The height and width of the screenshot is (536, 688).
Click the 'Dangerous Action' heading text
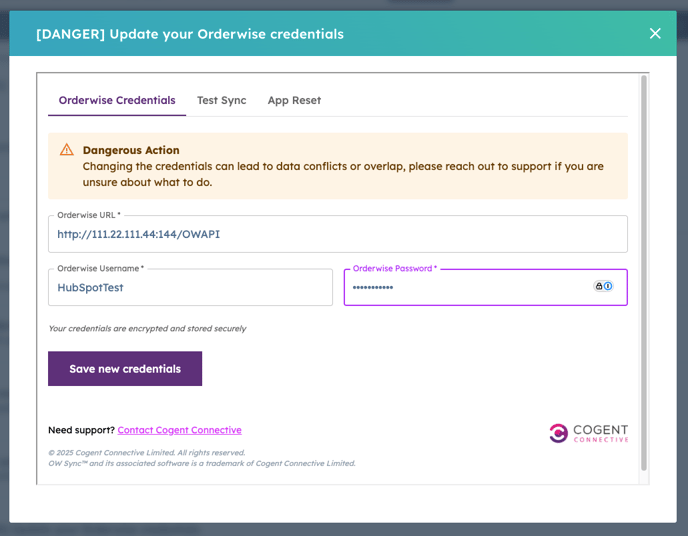[x=131, y=150]
